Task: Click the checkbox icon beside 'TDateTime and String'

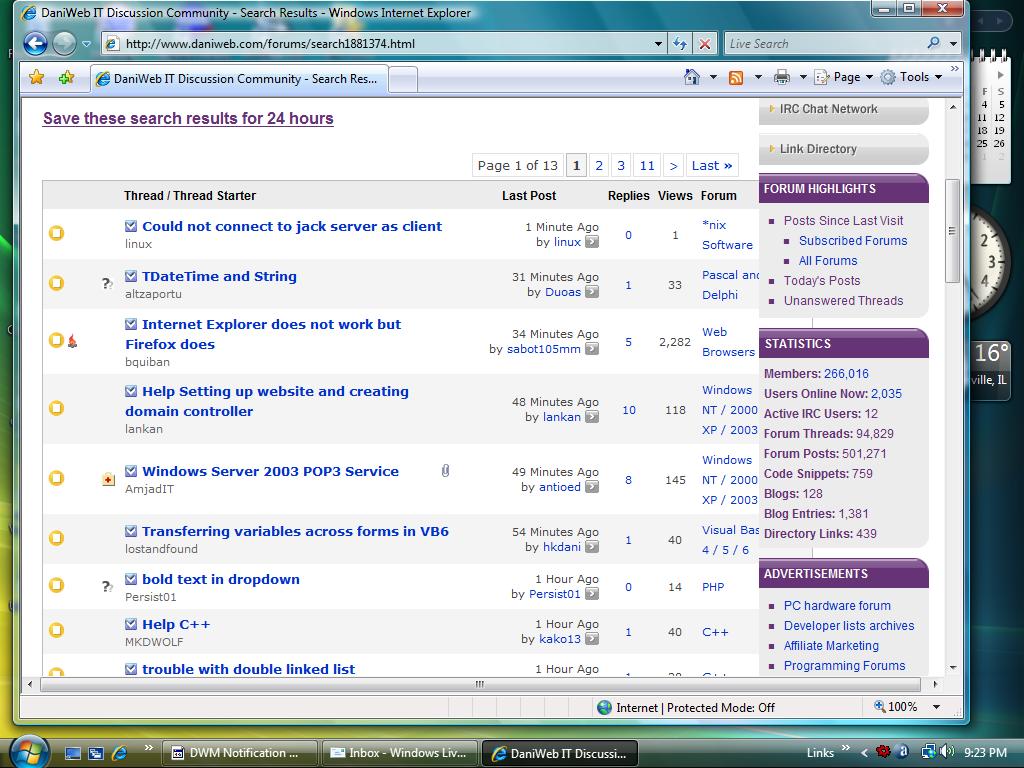Action: click(131, 276)
